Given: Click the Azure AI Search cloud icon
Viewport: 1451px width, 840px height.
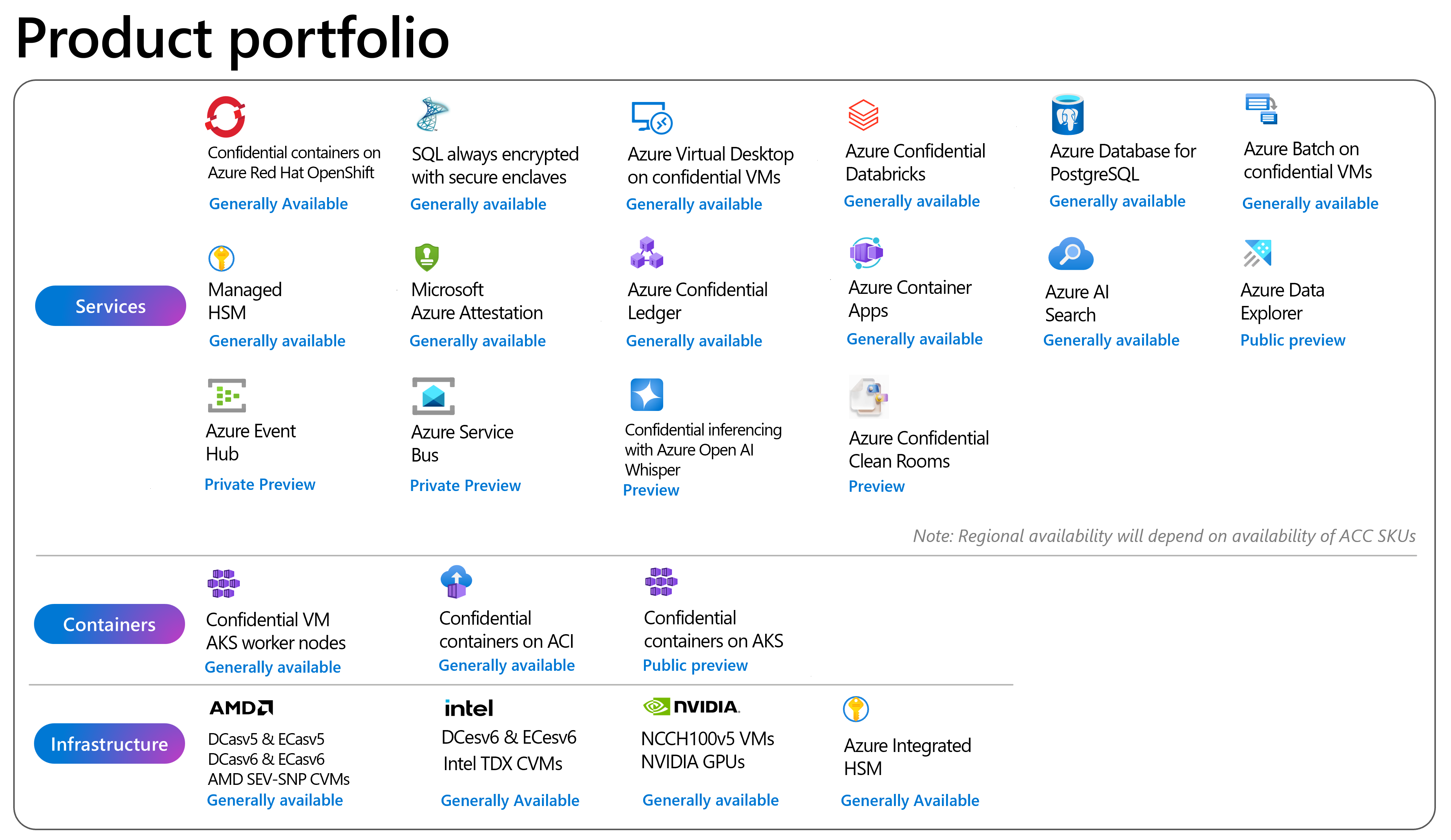Looking at the screenshot, I should point(1071,254).
